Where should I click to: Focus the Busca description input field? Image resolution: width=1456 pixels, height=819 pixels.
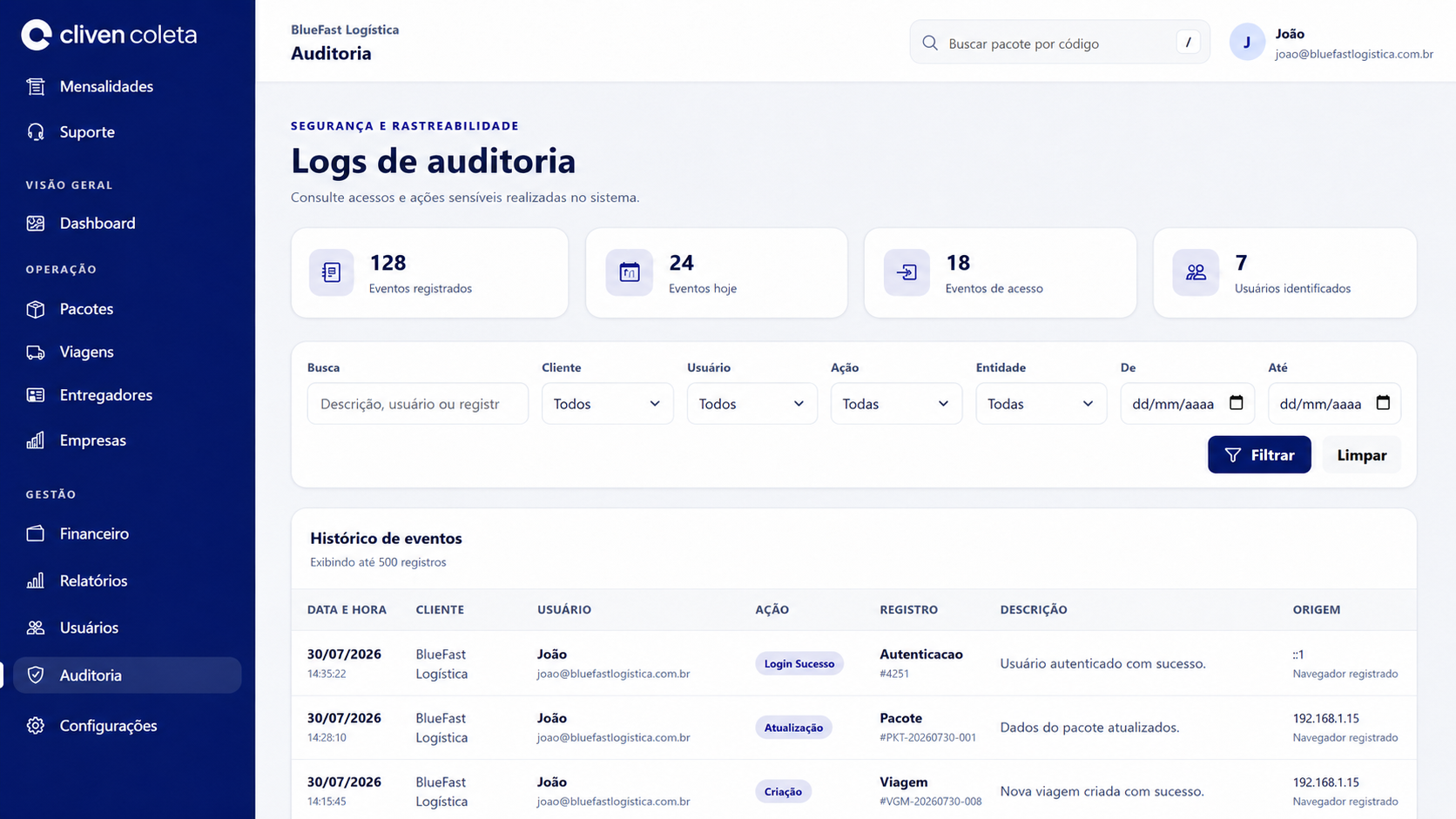tap(418, 404)
